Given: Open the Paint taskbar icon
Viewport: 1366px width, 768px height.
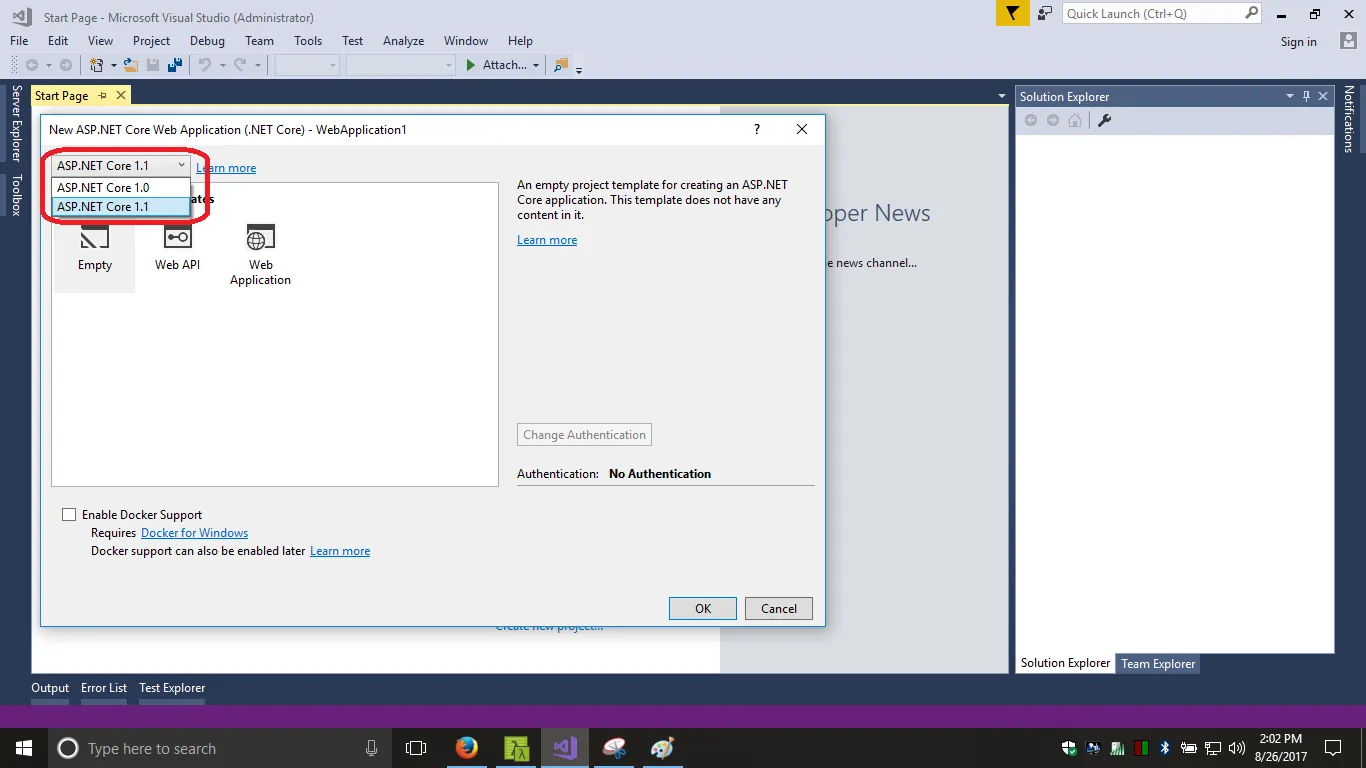Looking at the screenshot, I should click(662, 748).
